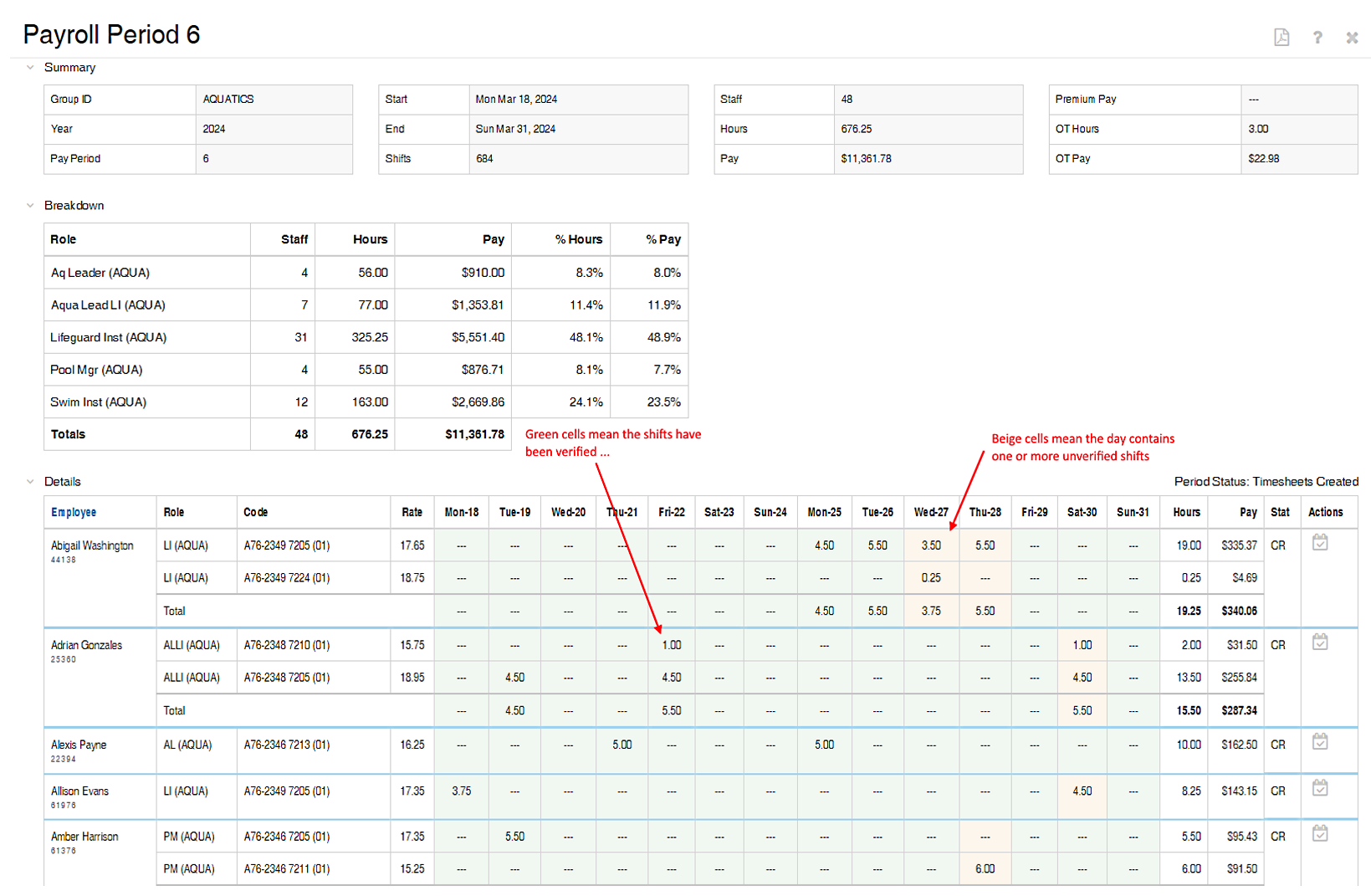Select the summary Pay value $11,361.78
This screenshot has height=896, width=1371.
pyautogui.click(x=866, y=158)
